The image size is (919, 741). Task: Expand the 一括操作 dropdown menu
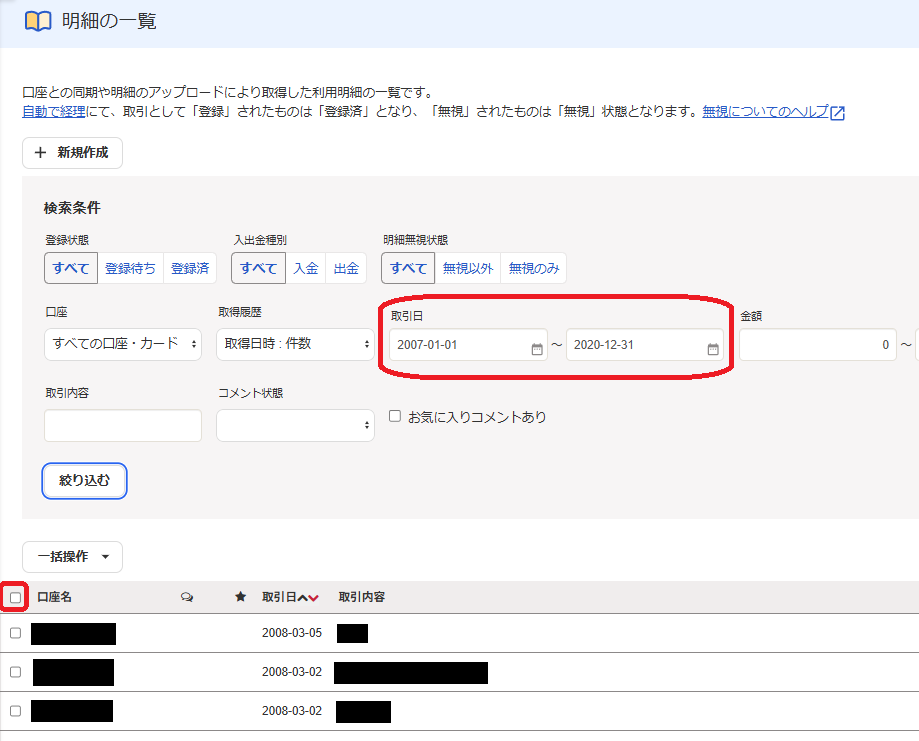coord(72,557)
